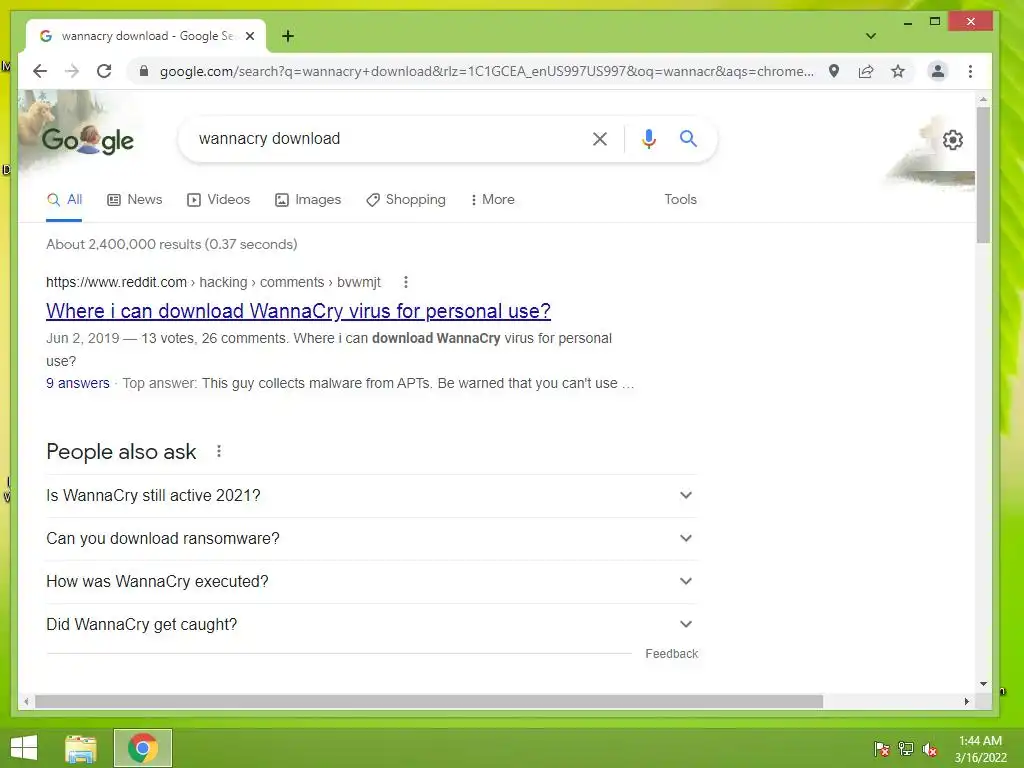Image resolution: width=1024 pixels, height=768 pixels.
Task: Open the taskbar clock and date
Action: [981, 749]
